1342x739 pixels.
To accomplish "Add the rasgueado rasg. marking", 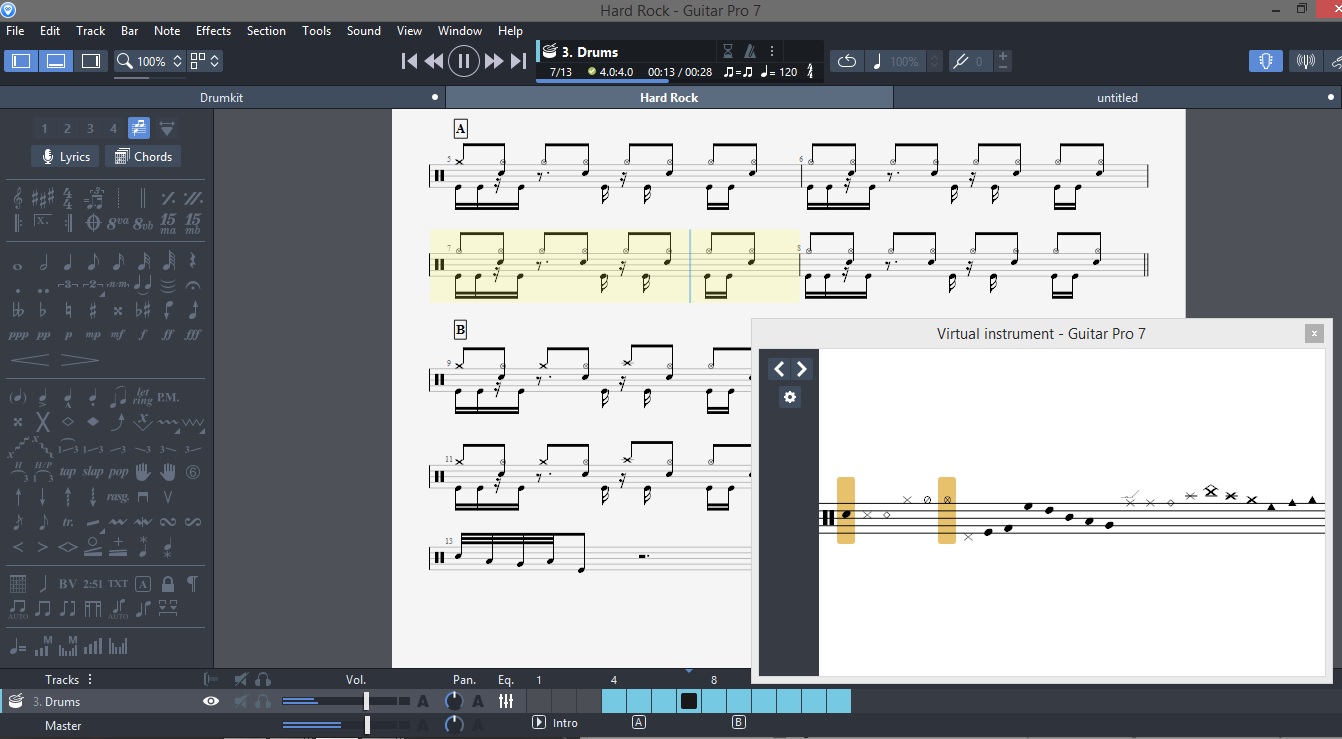I will coord(118,497).
